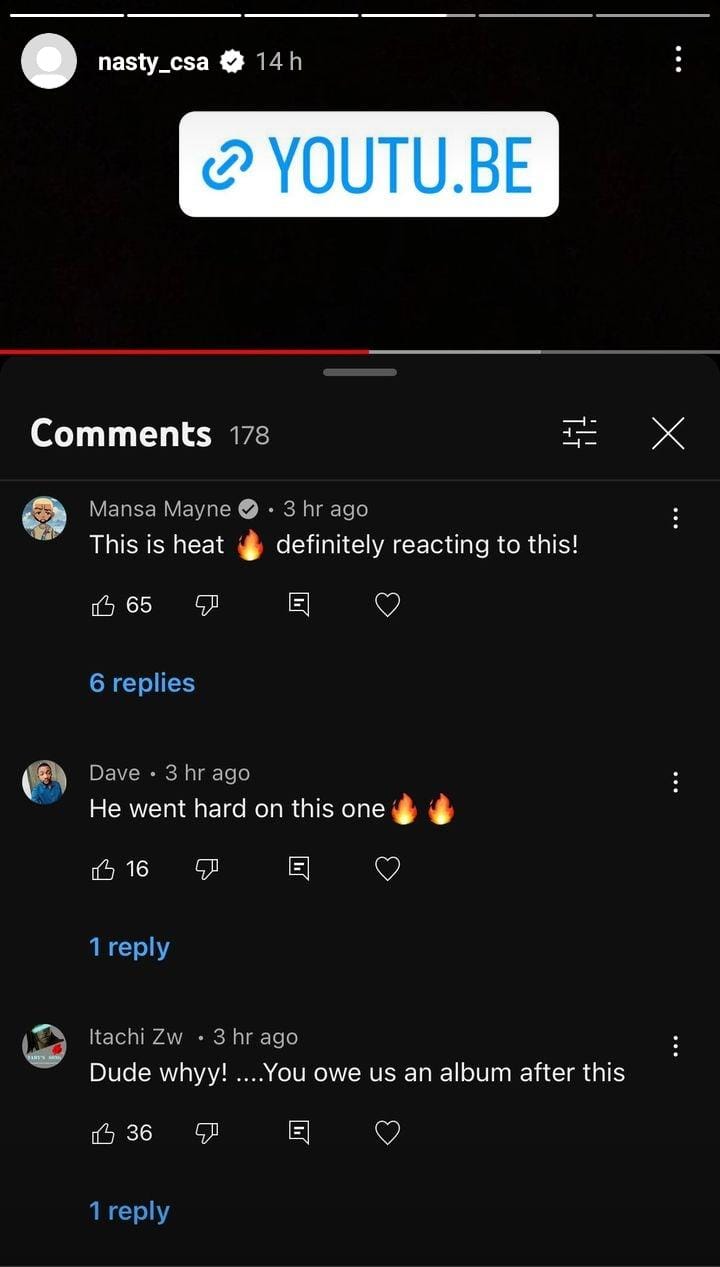Tap the comments sheet drag handle
This screenshot has height=1267, width=720.
360,373
